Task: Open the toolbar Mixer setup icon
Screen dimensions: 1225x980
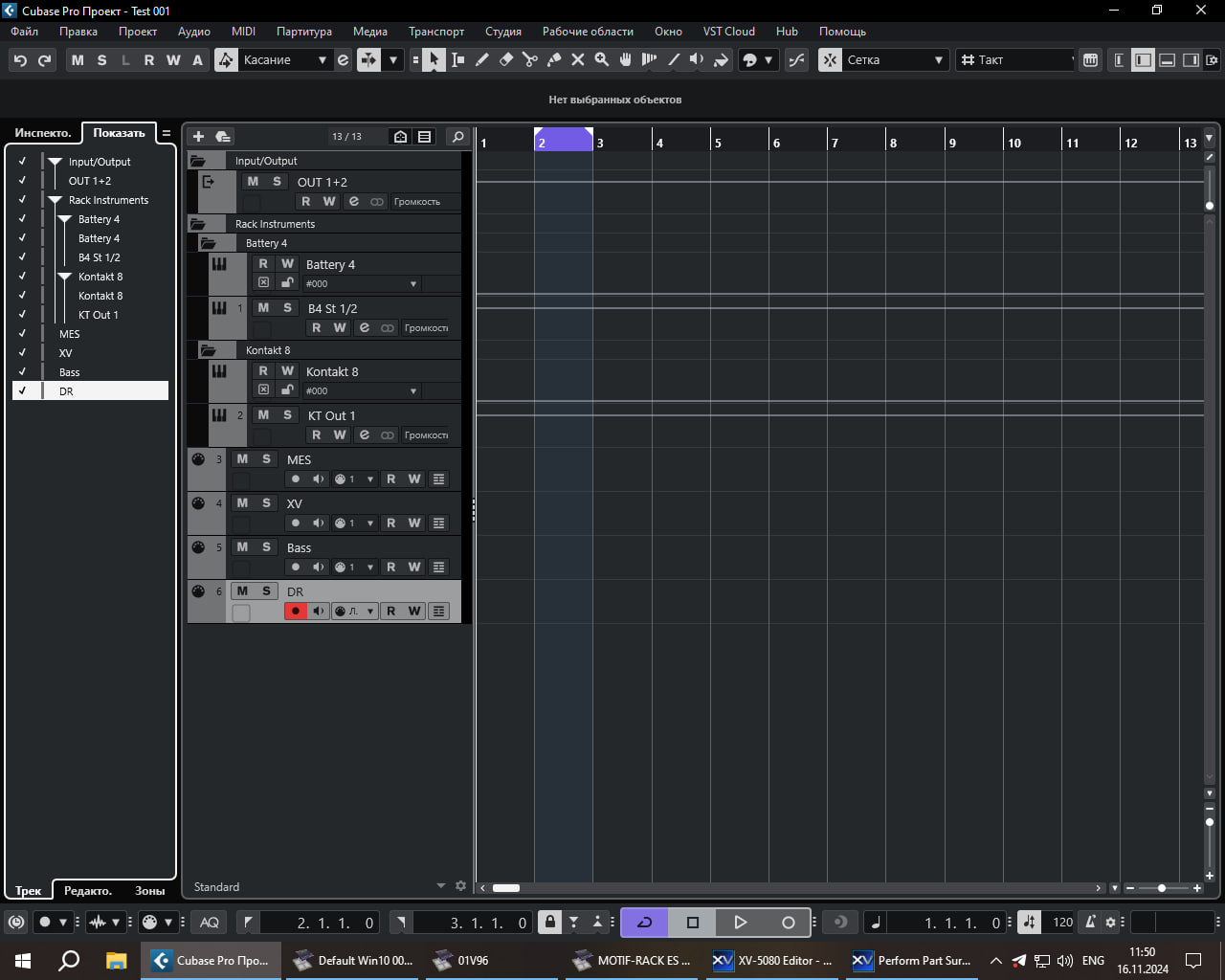Action: click(1090, 60)
